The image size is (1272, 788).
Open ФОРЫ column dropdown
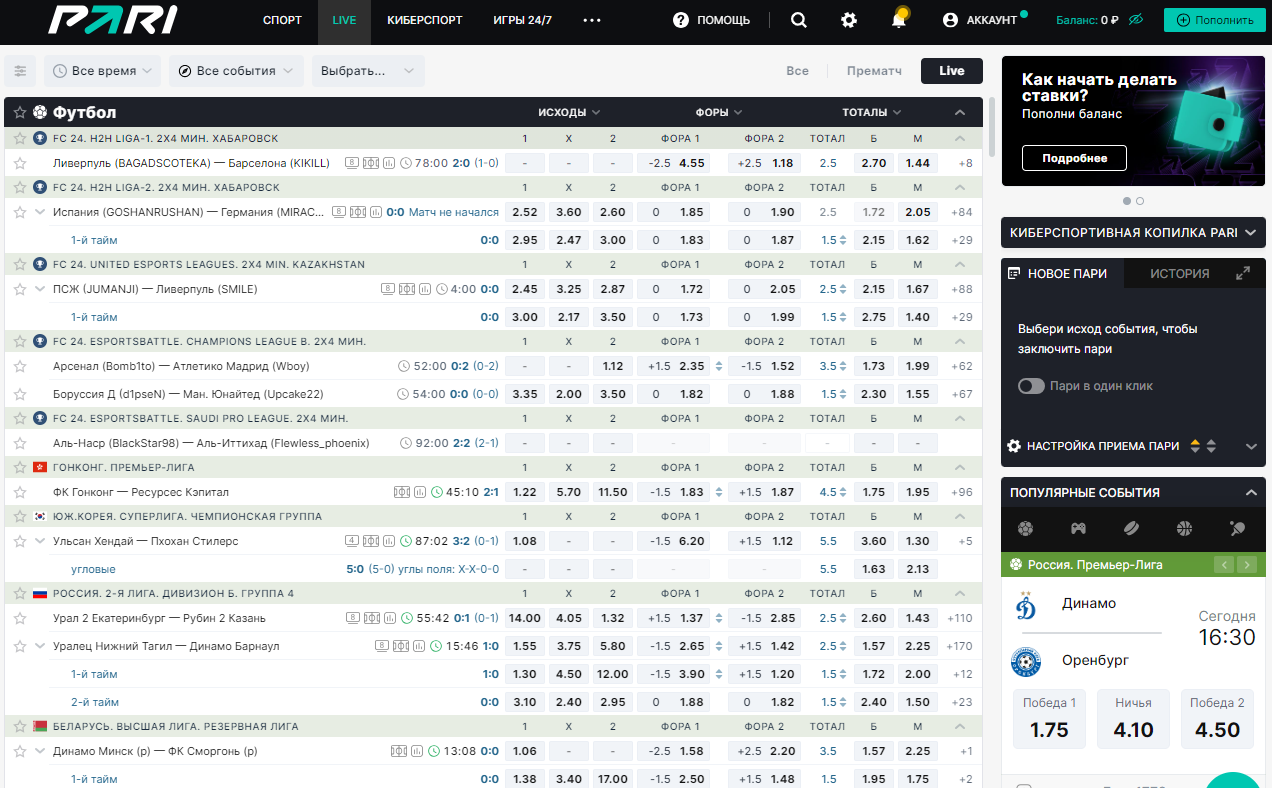(x=719, y=112)
